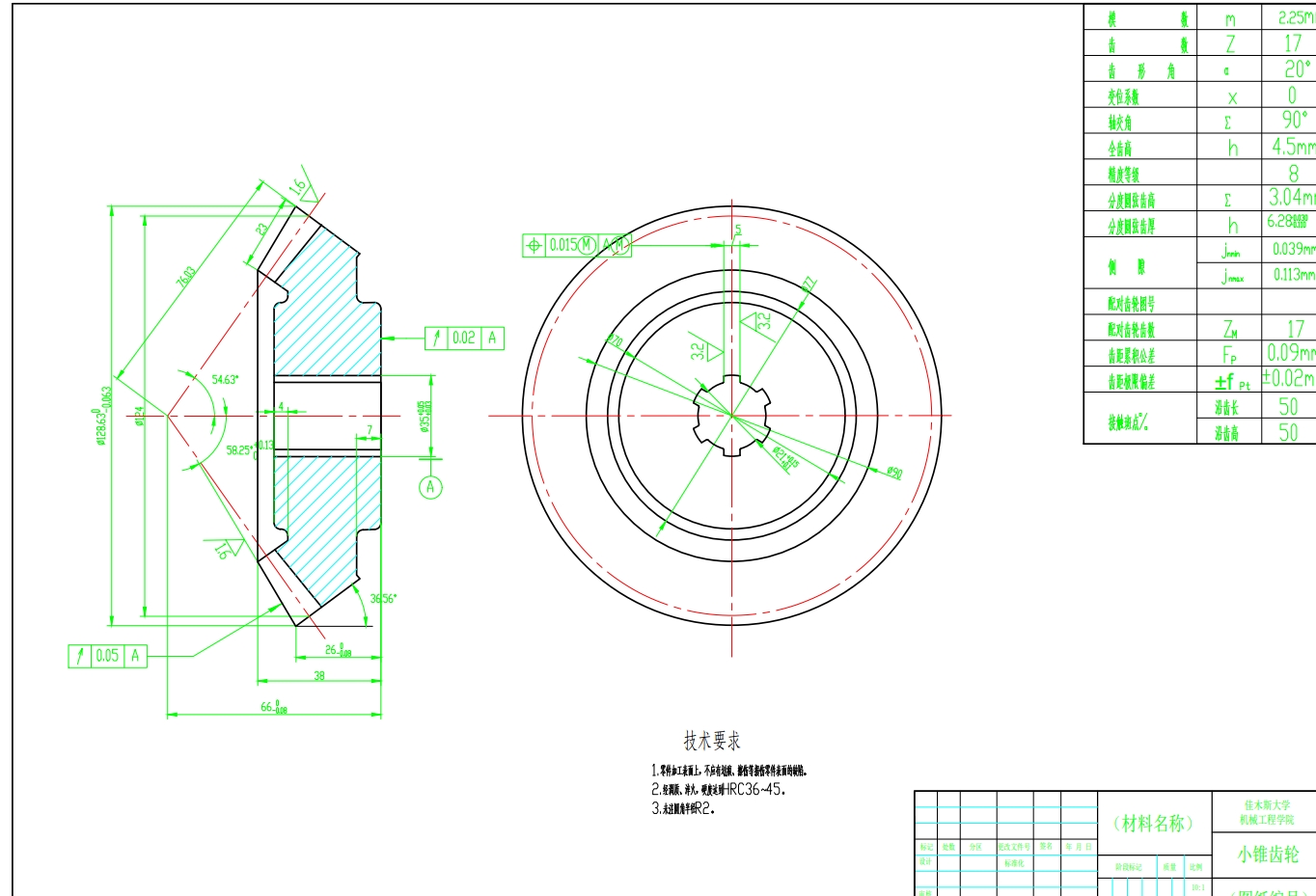Viewport: 1316px width, 896px height.
Task: Click the ø77 diameter dimension
Action: [809, 285]
